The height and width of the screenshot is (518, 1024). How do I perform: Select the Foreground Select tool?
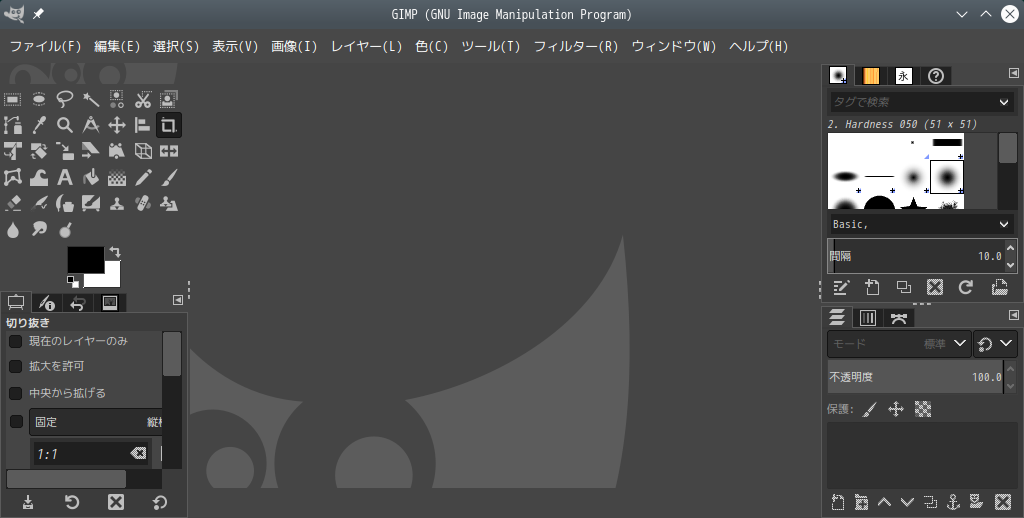click(x=169, y=99)
